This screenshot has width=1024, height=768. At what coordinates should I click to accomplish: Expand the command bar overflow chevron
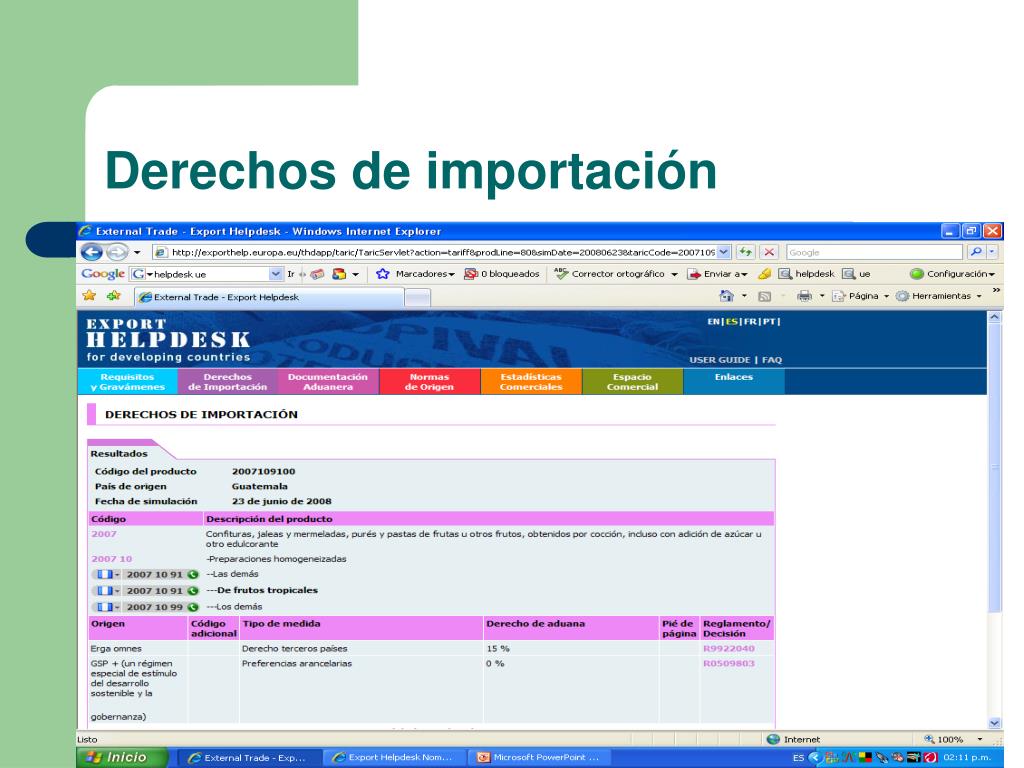click(996, 291)
